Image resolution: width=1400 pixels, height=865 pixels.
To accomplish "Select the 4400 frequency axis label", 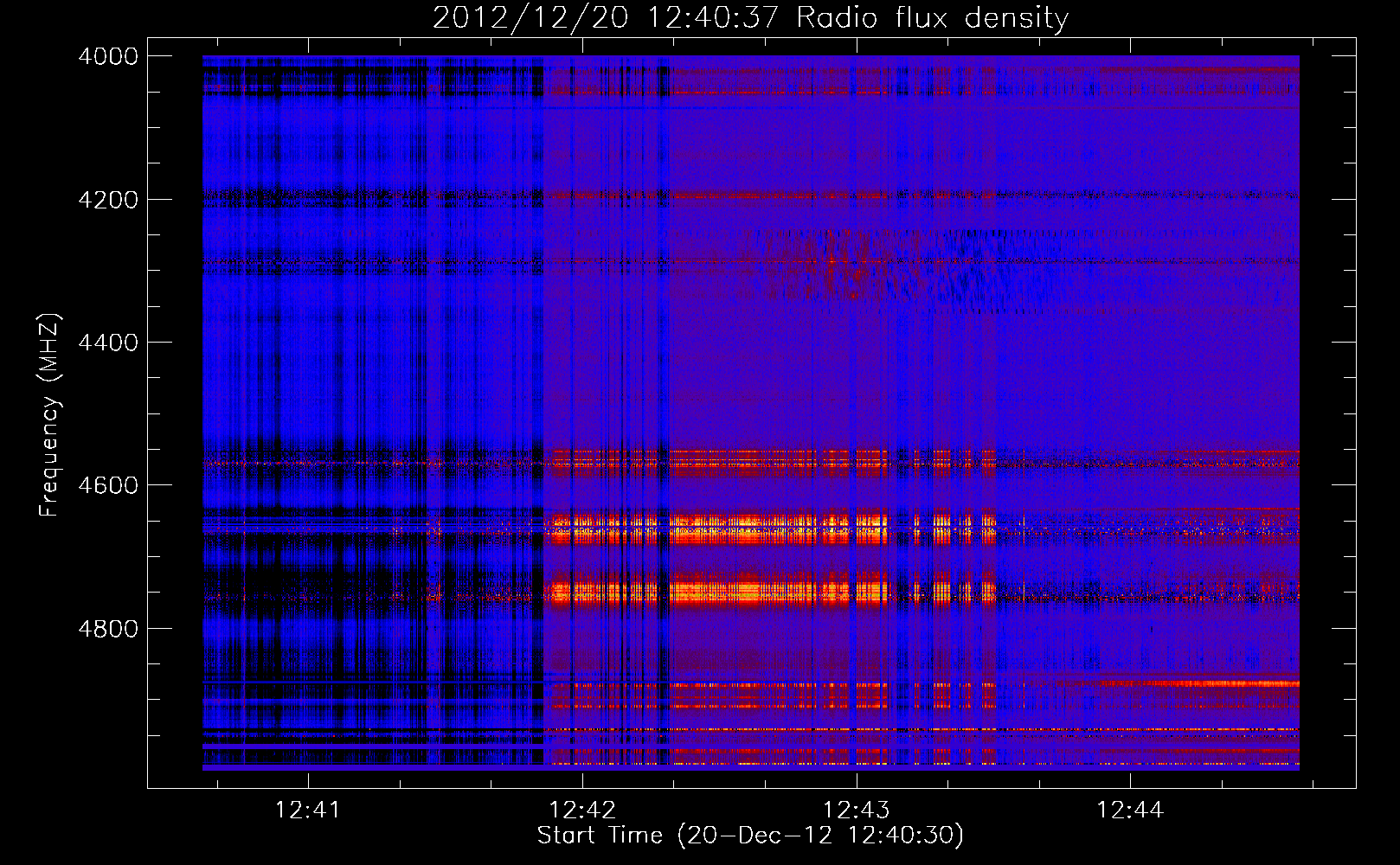I will 108,343.
